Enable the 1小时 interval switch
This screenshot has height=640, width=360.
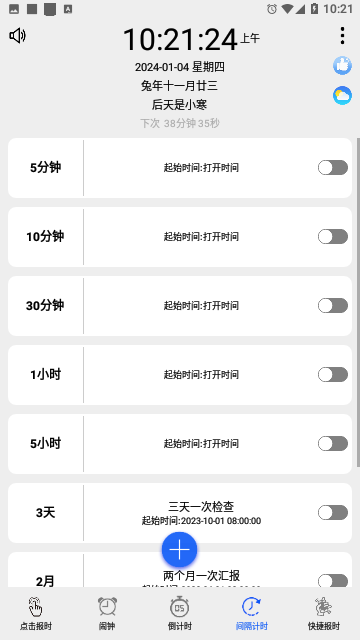[333, 375]
